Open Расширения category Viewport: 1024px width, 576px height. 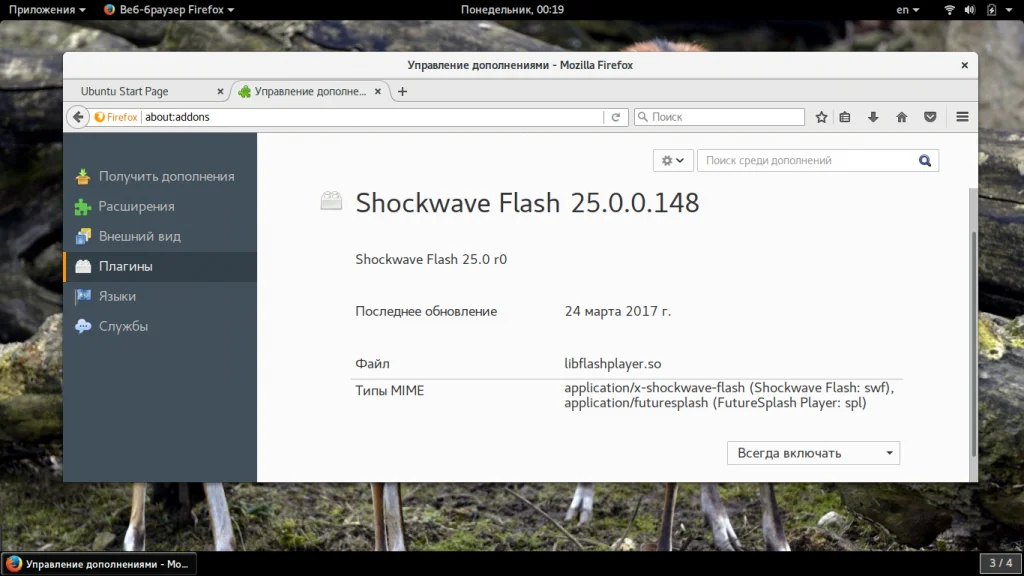pyautogui.click(x=160, y=206)
